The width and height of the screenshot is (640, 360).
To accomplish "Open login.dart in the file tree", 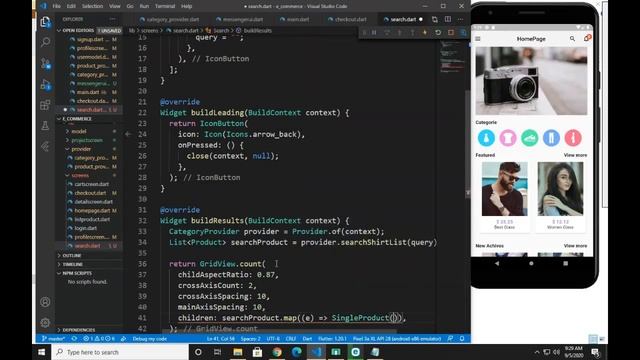I will 86,228.
